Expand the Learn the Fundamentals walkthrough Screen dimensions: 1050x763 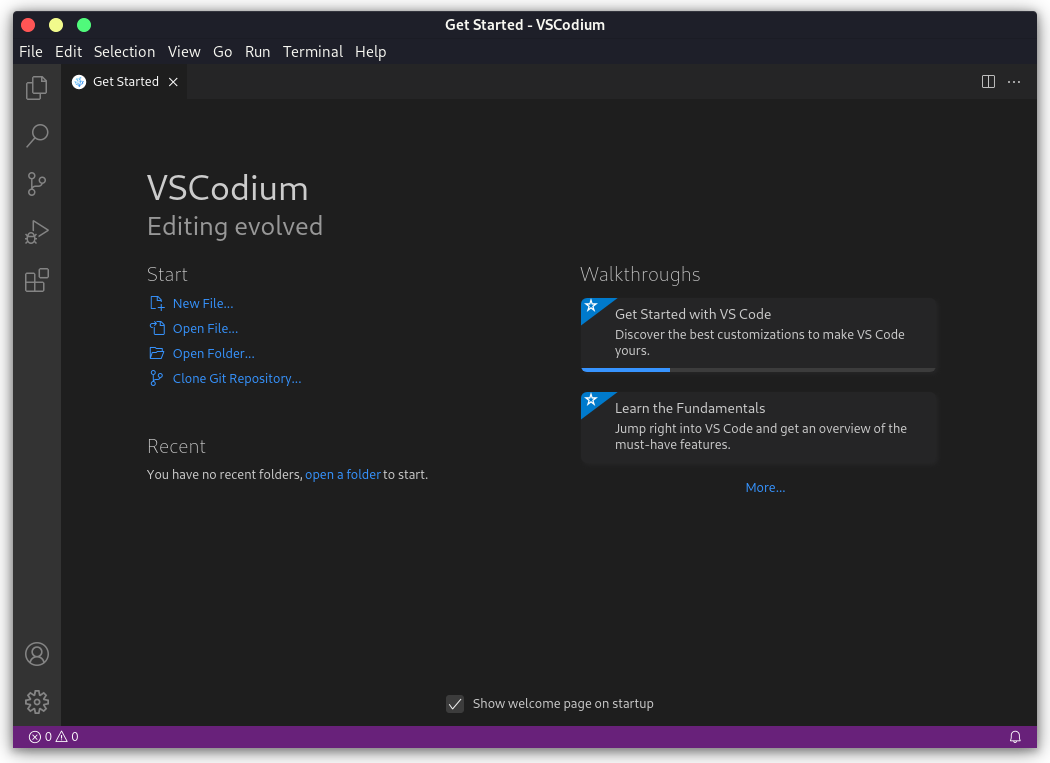tap(757, 427)
